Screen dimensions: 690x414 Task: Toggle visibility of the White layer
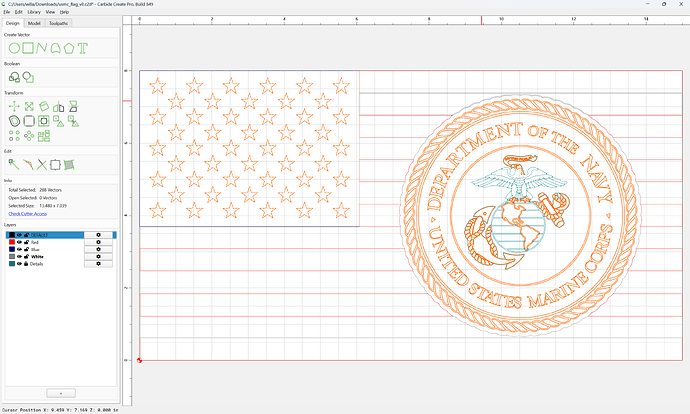19,256
